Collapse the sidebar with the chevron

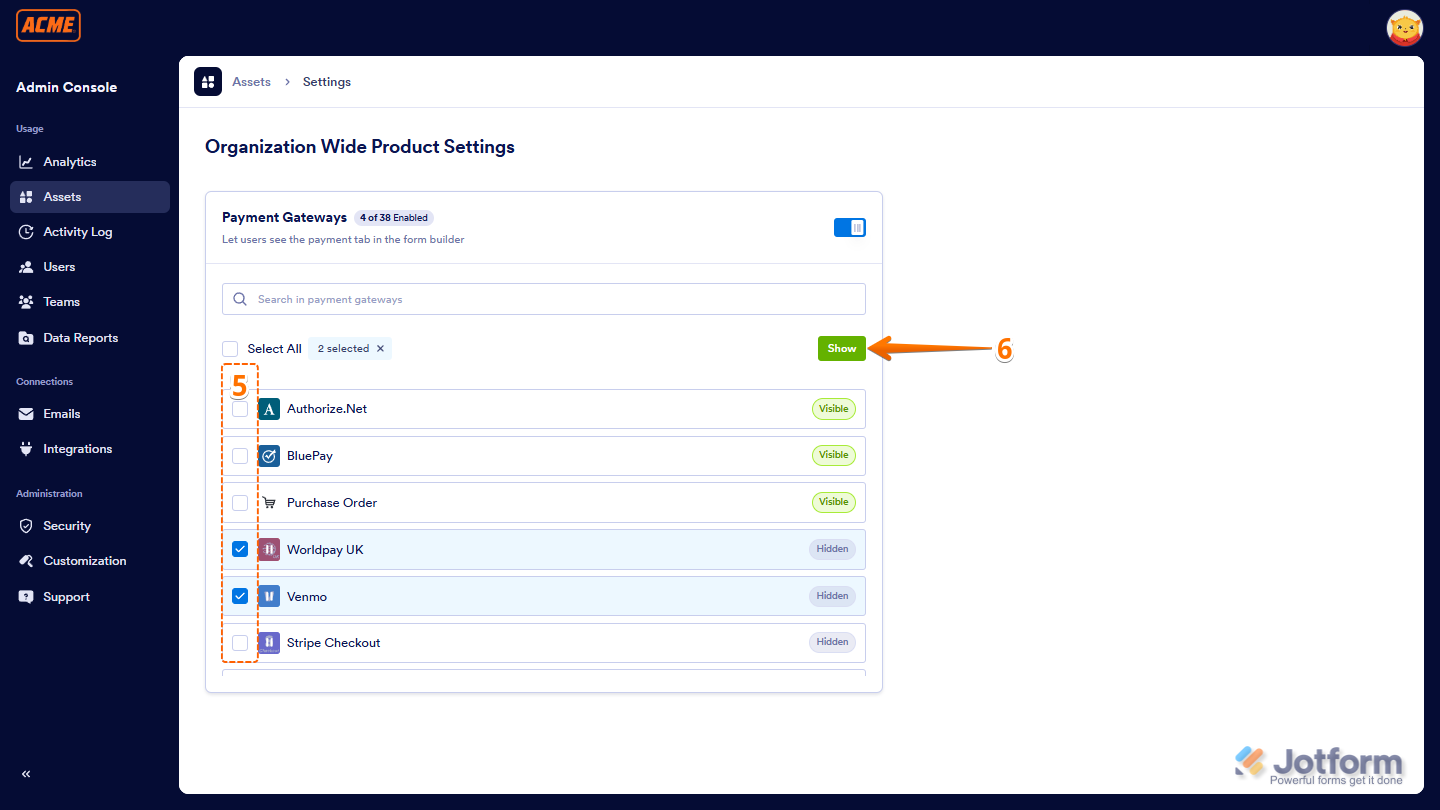[25, 773]
